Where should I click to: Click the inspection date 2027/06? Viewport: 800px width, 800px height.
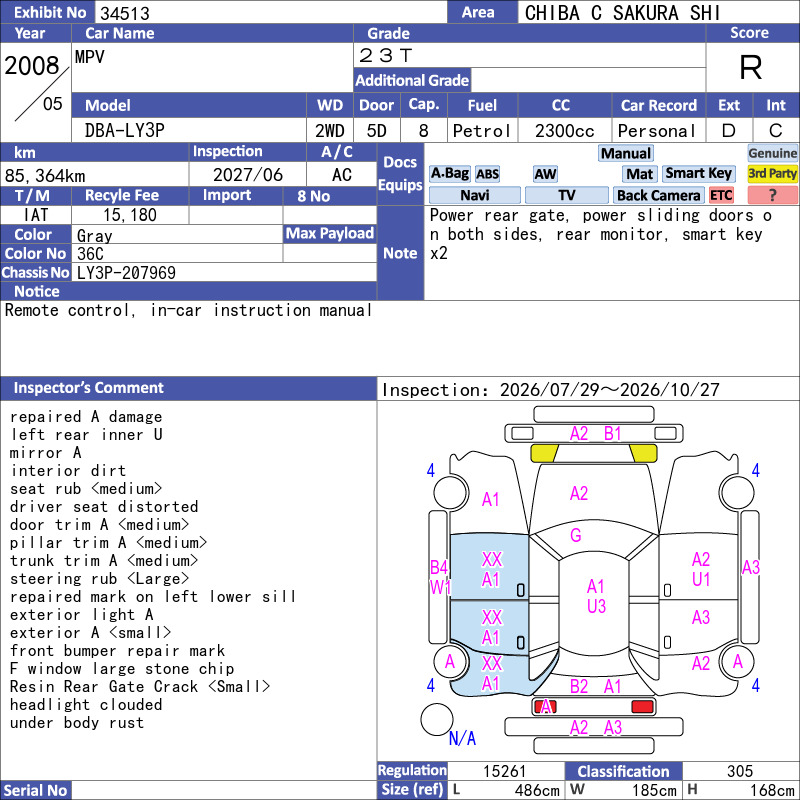point(247,174)
